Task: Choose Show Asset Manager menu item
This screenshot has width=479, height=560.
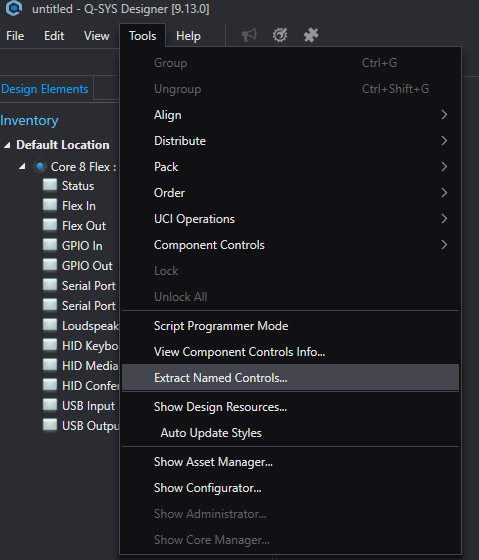Action: [x=290, y=462]
